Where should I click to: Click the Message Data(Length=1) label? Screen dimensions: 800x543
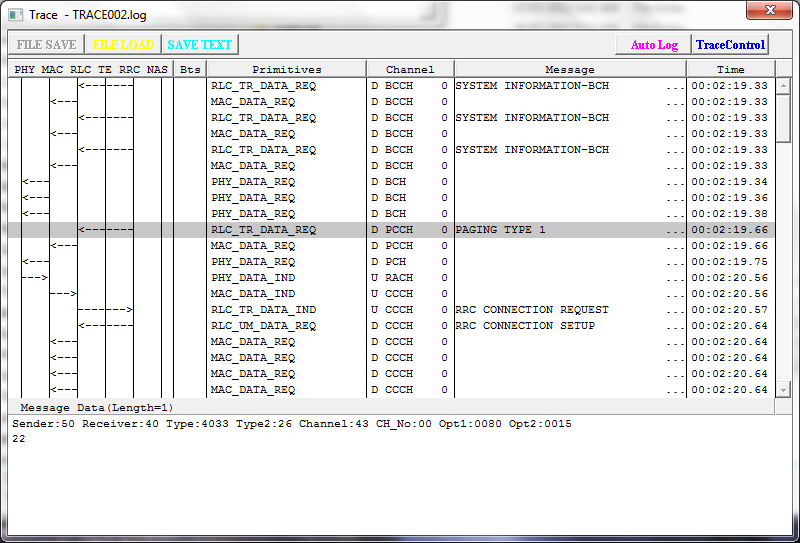coord(97,408)
